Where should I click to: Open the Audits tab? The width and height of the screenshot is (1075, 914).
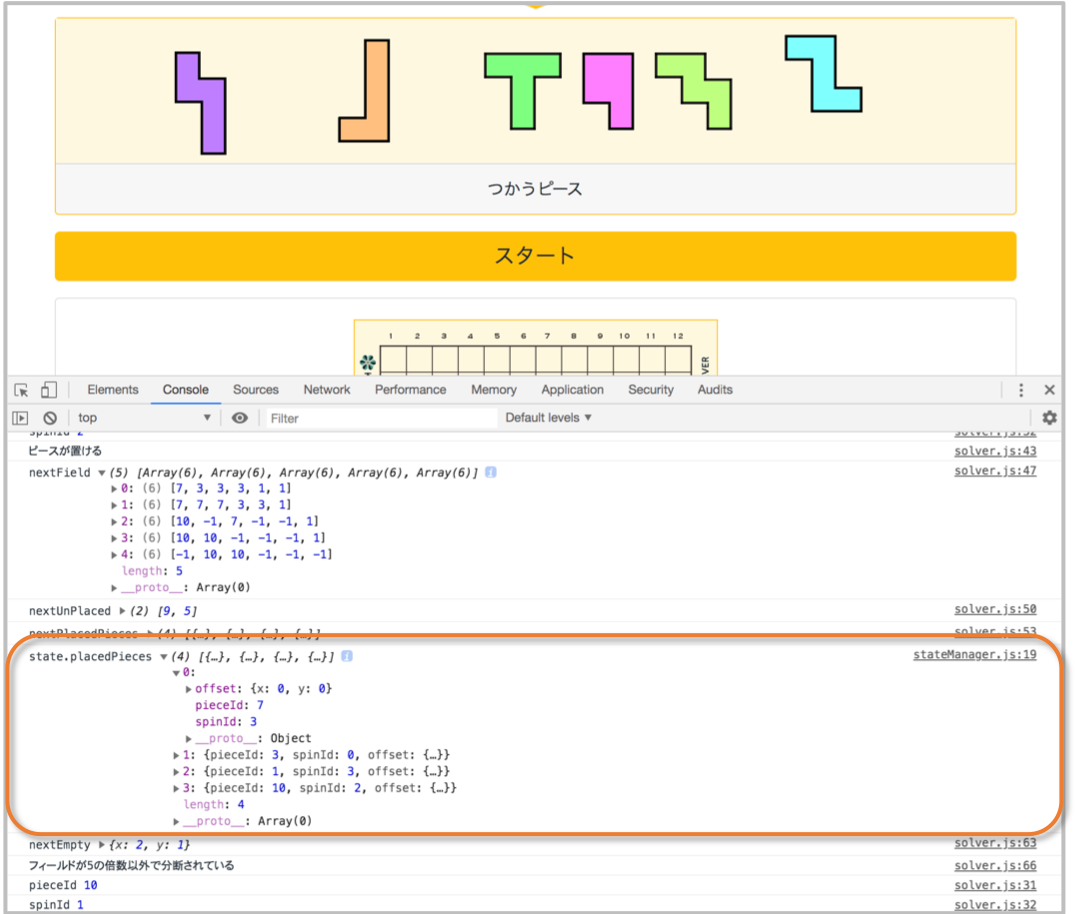[x=715, y=389]
